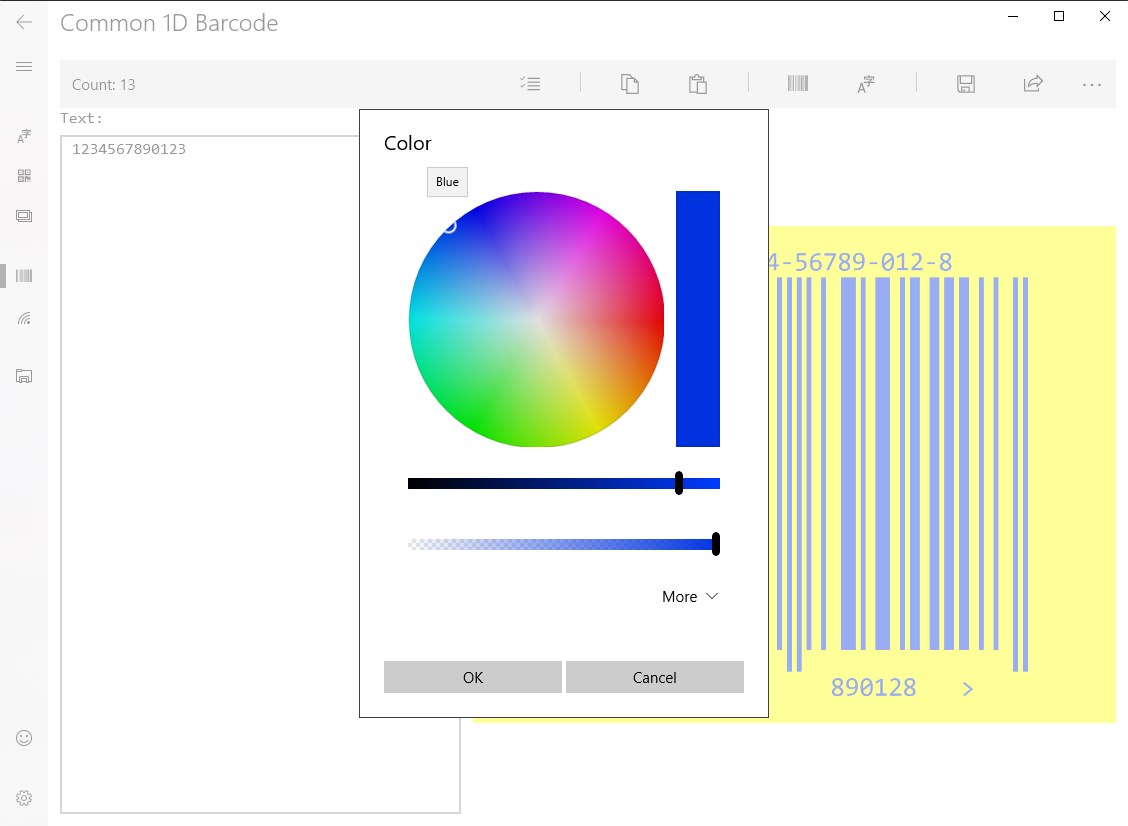Viewport: 1128px width, 826px height.
Task: Open the settings gear icon
Action: (24, 798)
